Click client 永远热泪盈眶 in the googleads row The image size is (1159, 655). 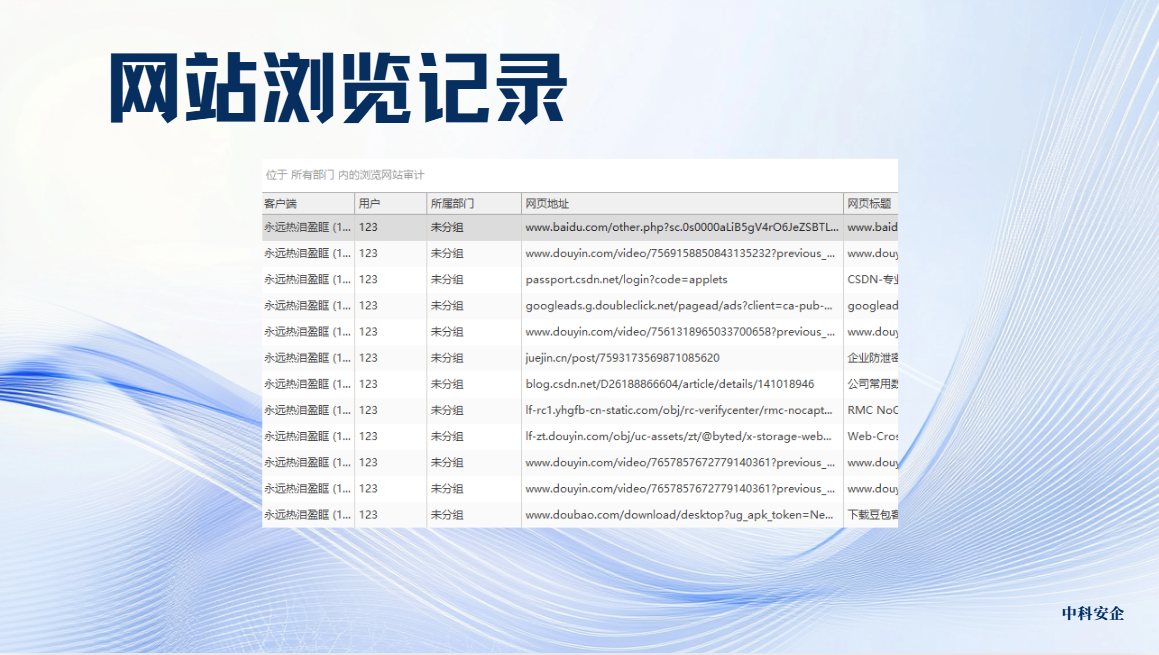click(x=307, y=305)
